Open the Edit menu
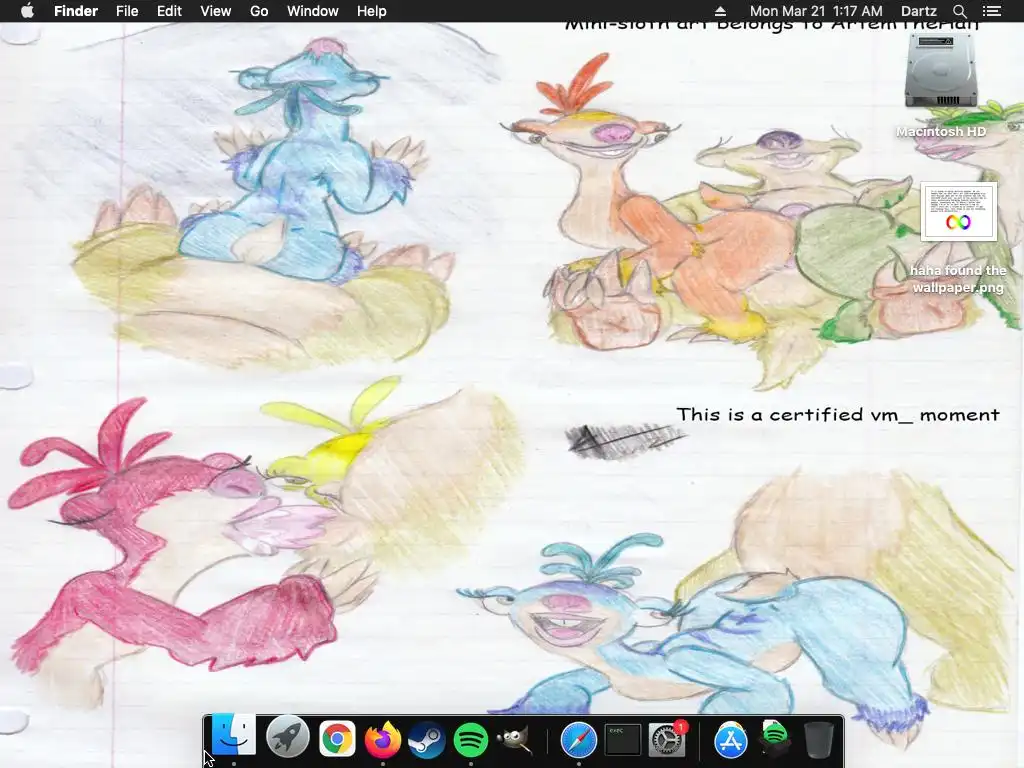The width and height of the screenshot is (1024, 768). click(169, 11)
